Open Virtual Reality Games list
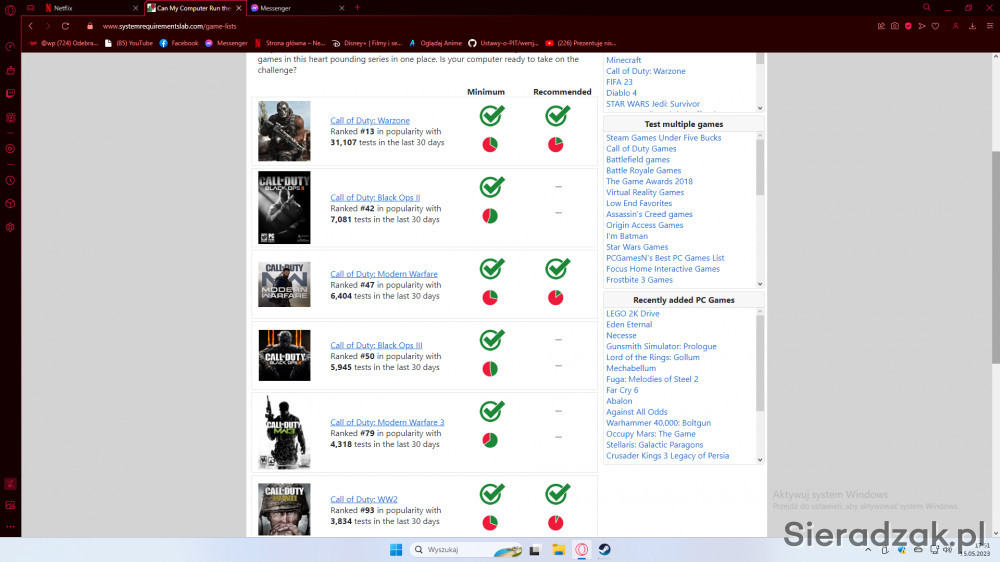 (x=645, y=192)
